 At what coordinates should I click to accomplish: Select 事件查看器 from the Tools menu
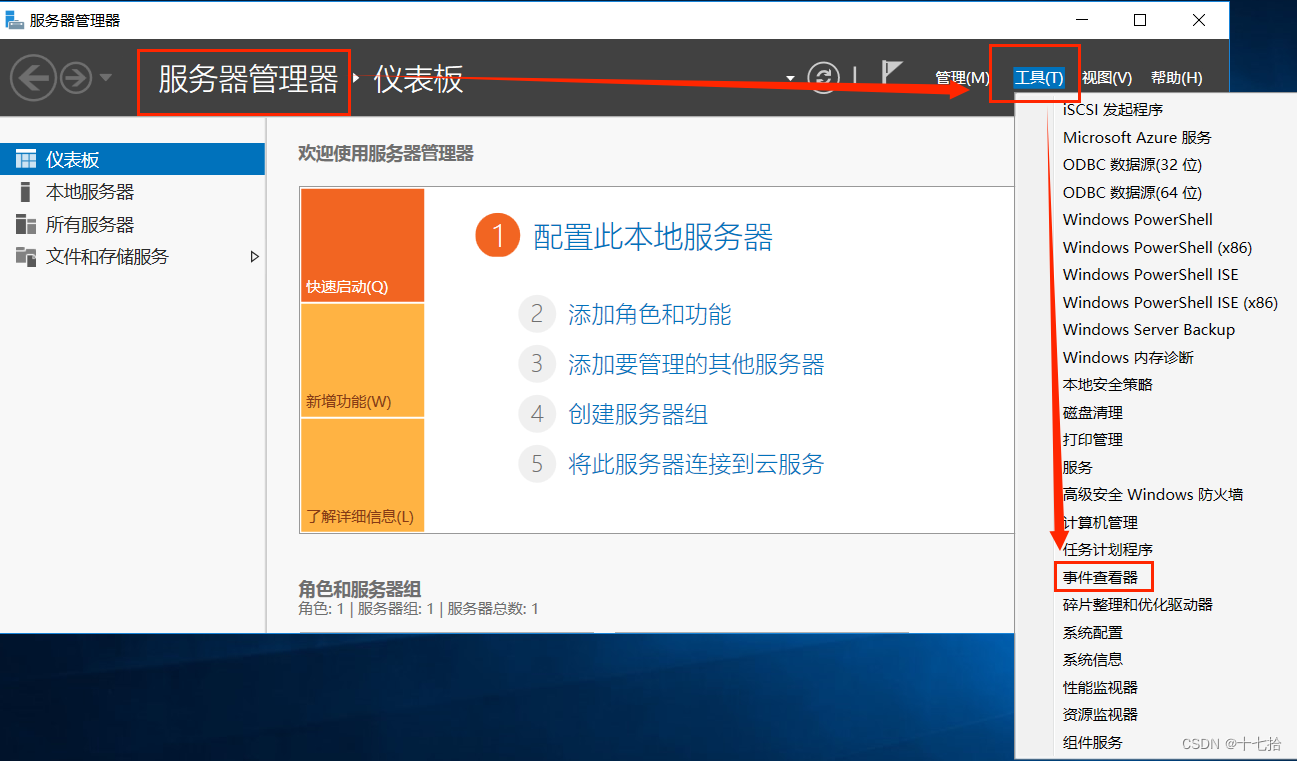[x=1104, y=576]
